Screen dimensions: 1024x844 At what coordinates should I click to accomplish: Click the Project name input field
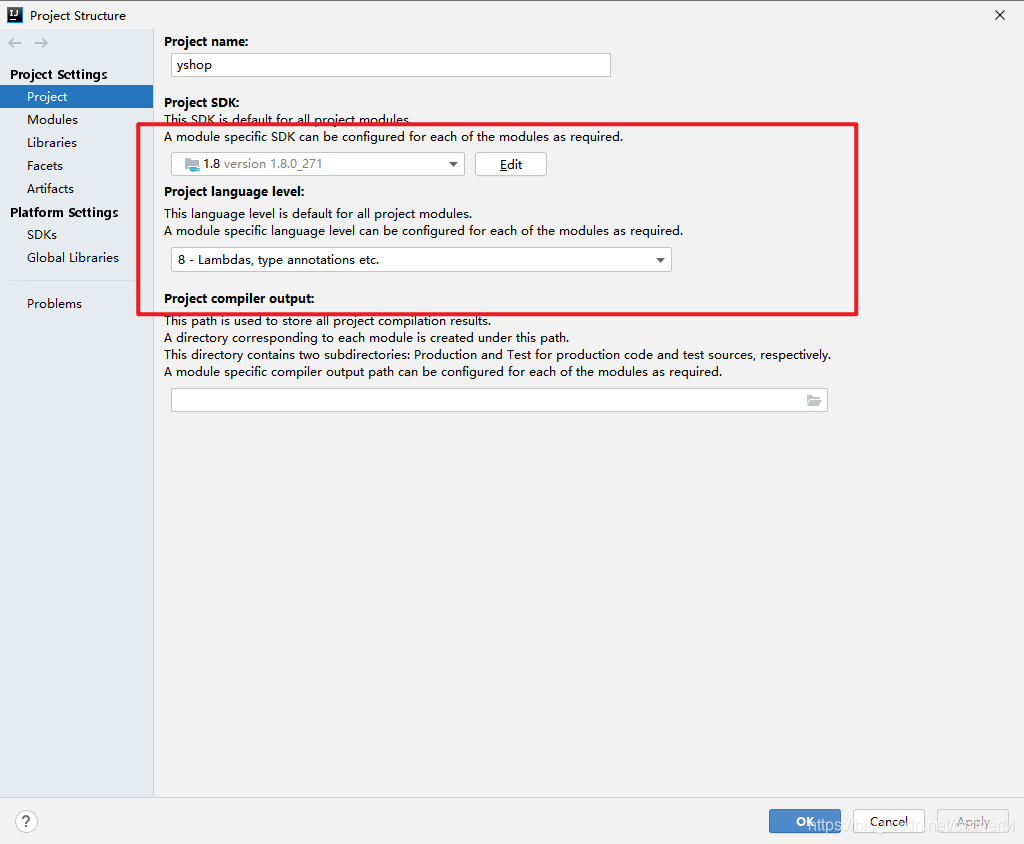(390, 64)
